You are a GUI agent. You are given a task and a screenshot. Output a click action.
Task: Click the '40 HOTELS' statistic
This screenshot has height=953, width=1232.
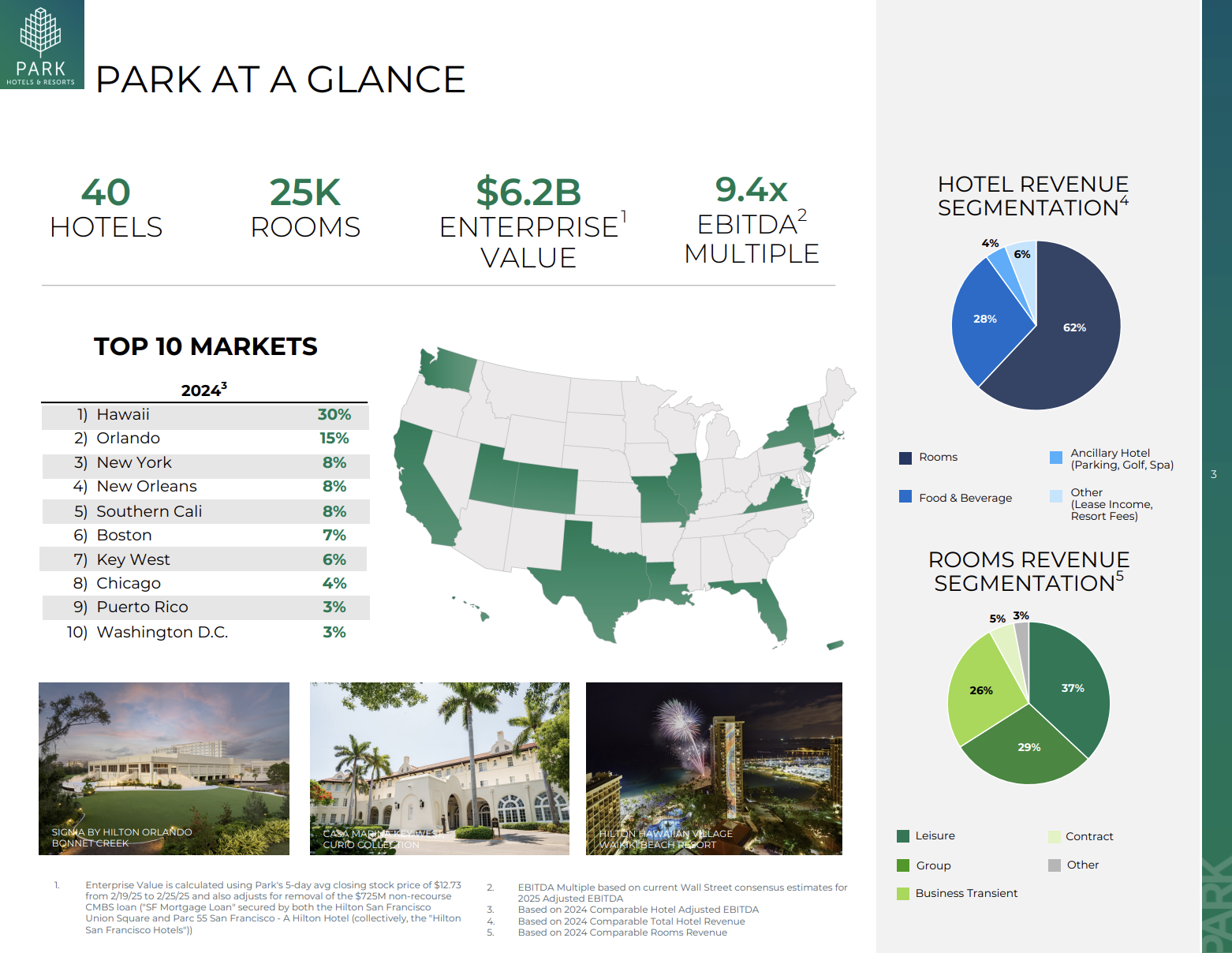point(106,207)
